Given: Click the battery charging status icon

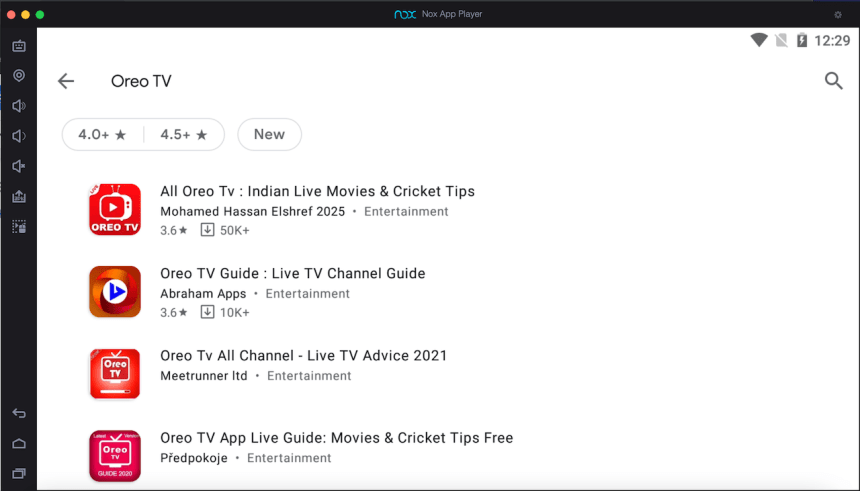Looking at the screenshot, I should click(x=802, y=40).
